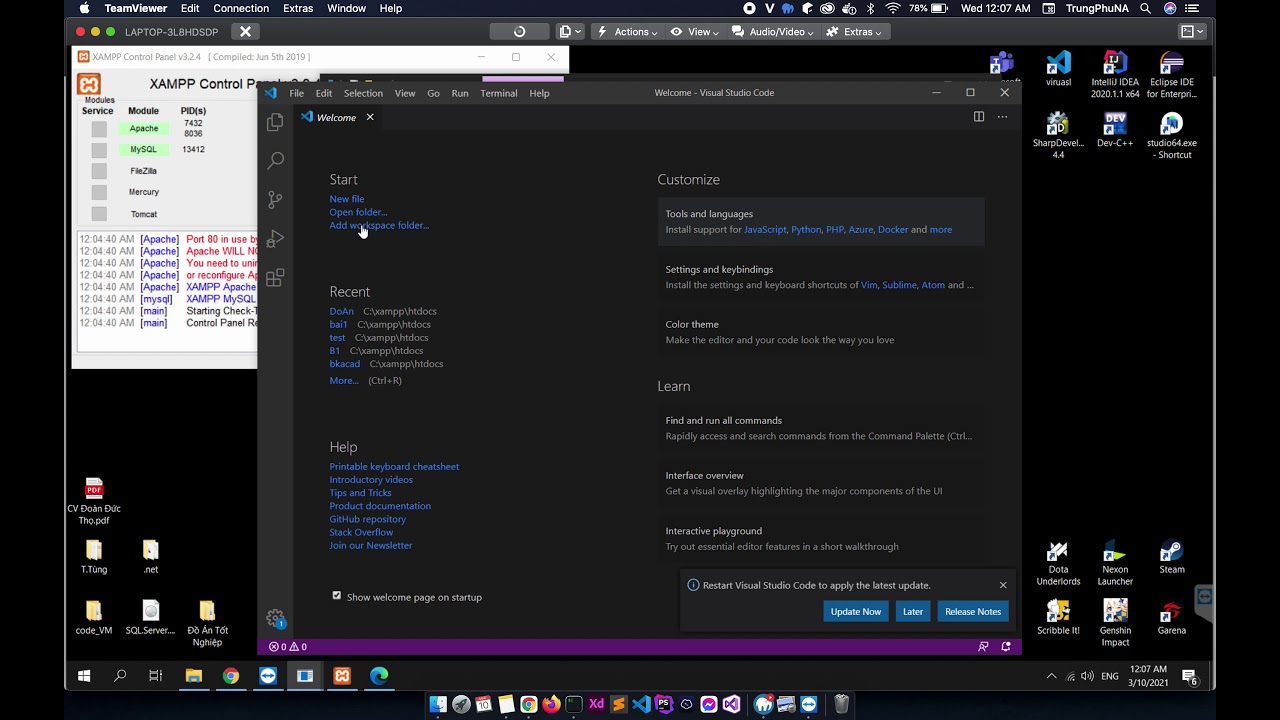Close the Welcome tab
This screenshot has width=1280, height=720.
pyautogui.click(x=370, y=117)
